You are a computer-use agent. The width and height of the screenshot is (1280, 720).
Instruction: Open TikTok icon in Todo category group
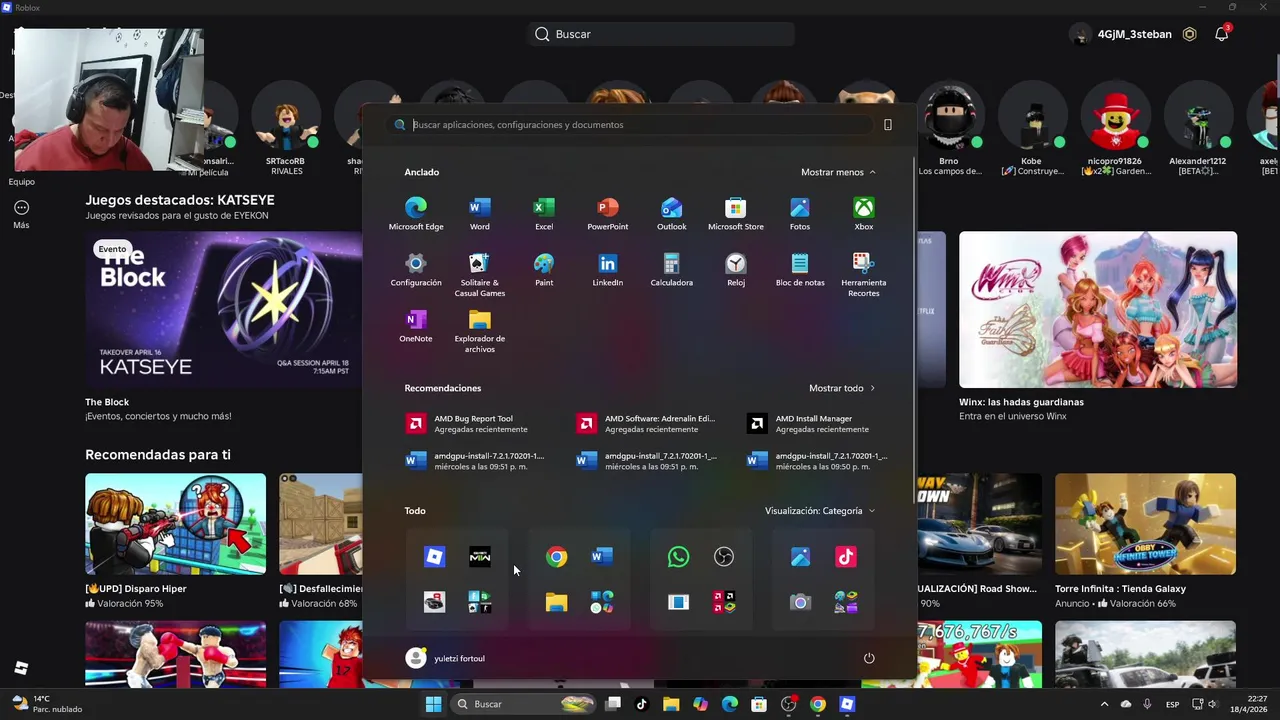(846, 557)
